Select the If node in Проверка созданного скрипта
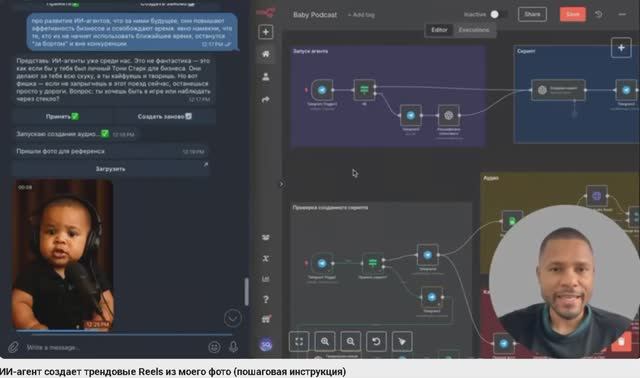The height and width of the screenshot is (378, 640). click(x=373, y=263)
